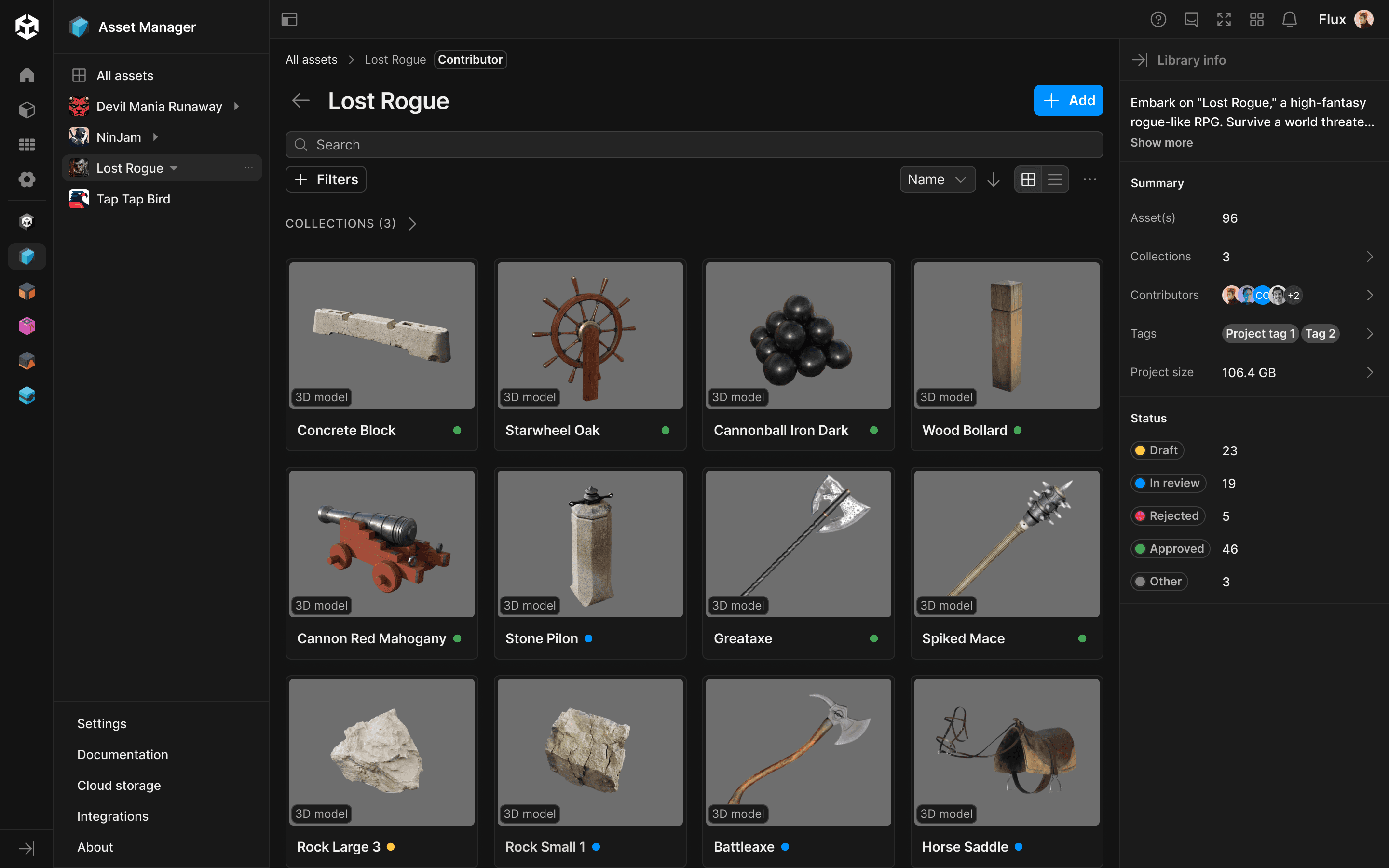Open the Home icon in the sidebar
Viewport: 1389px width, 868px height.
coord(27,75)
